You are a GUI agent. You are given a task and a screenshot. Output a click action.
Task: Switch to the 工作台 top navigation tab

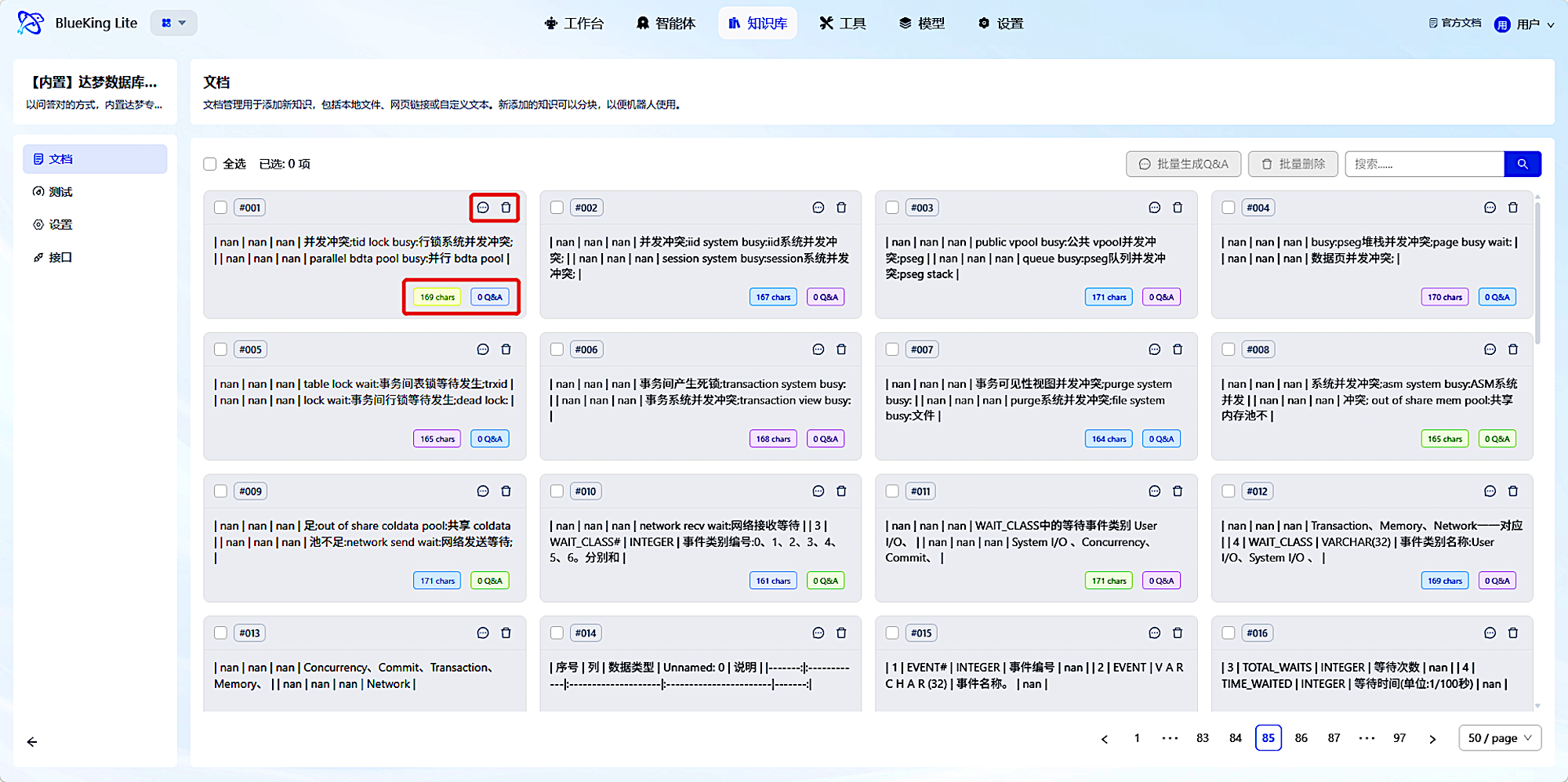574,24
